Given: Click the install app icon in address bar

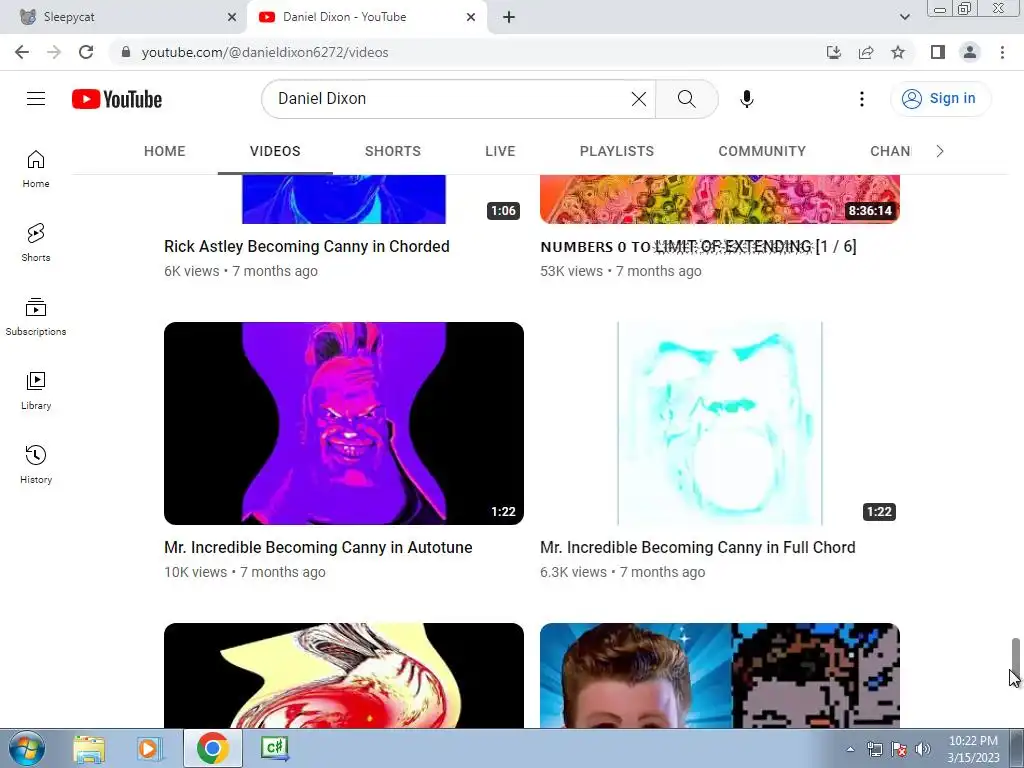Looking at the screenshot, I should click(834, 52).
